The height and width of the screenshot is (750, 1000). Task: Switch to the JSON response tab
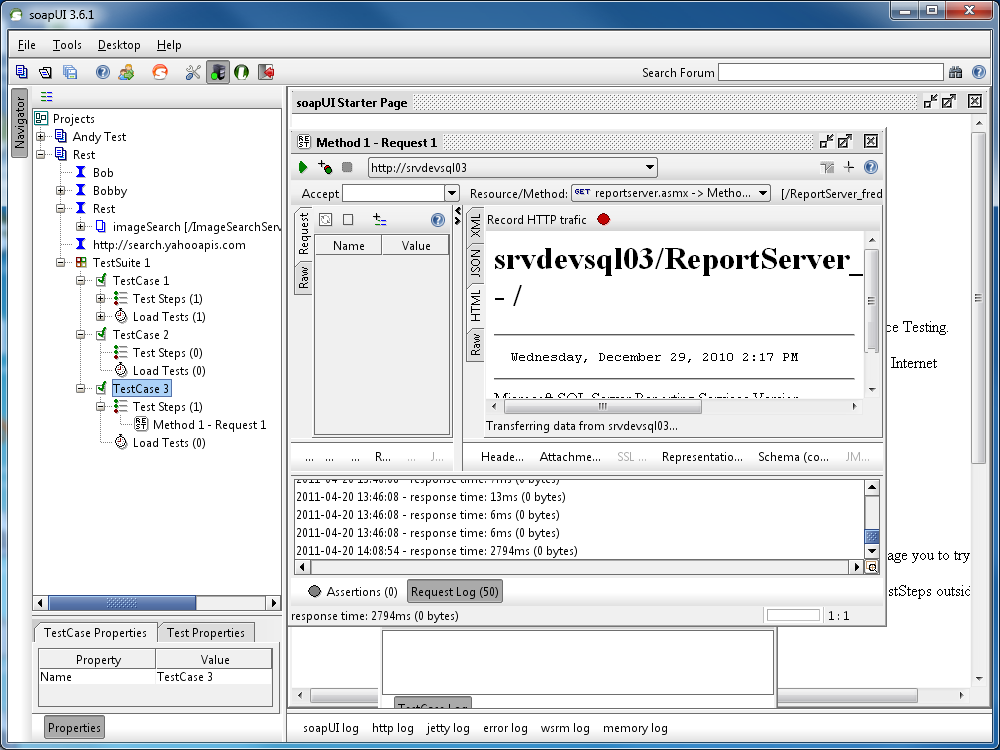coord(475,264)
